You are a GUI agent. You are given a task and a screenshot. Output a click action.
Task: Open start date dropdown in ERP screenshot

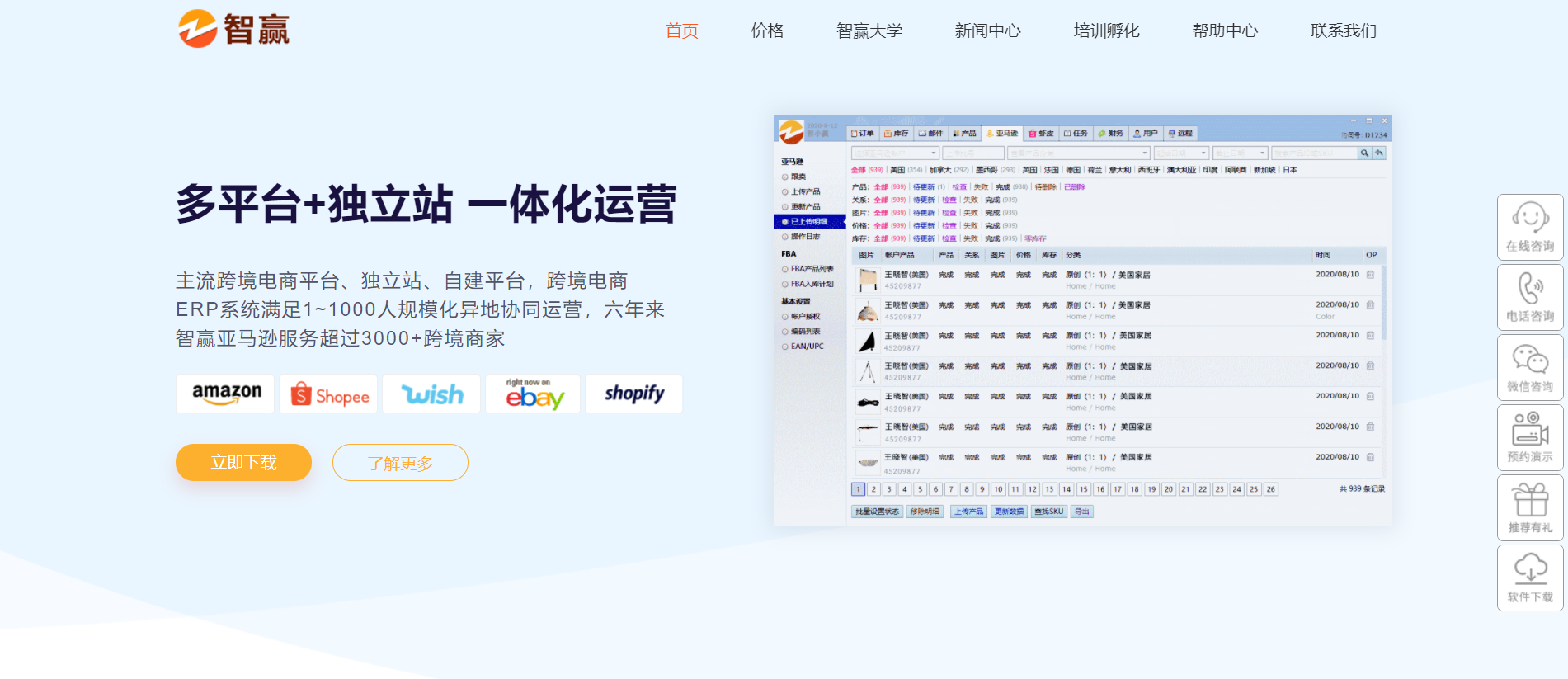[1181, 153]
